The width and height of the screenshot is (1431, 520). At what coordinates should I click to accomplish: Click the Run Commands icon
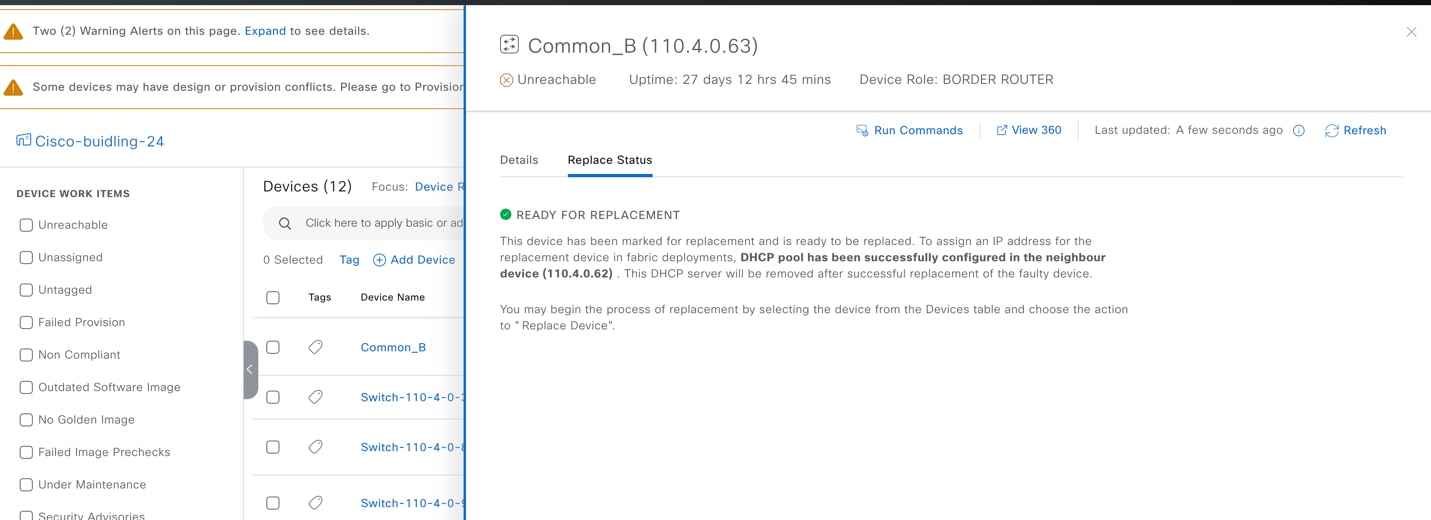862,130
